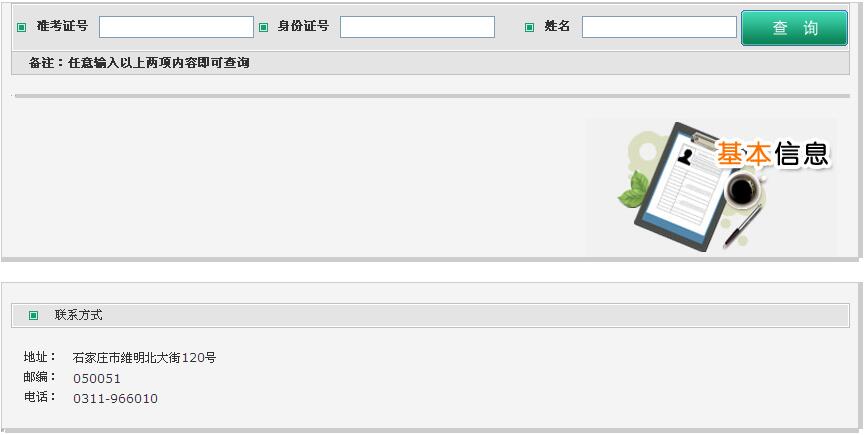This screenshot has width=864, height=435.
Task: Click the clipboard resume illustration
Action: coord(682,187)
